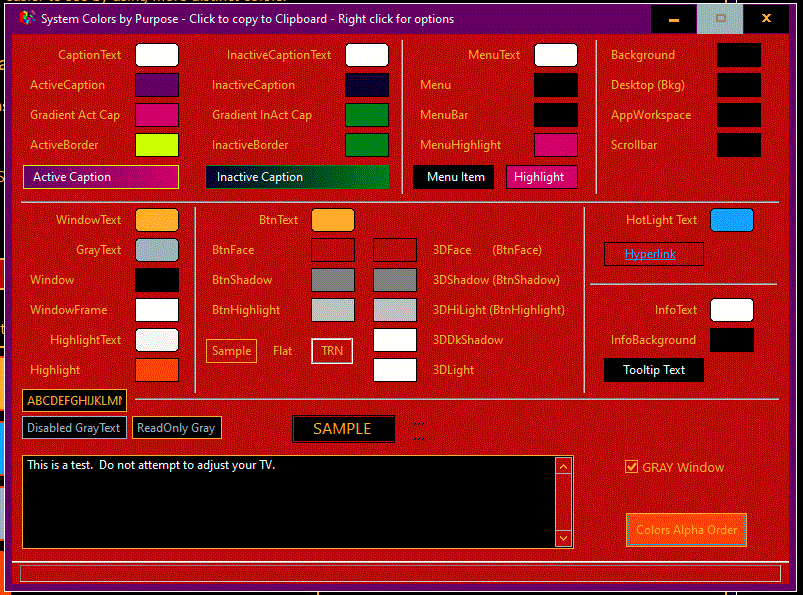This screenshot has width=803, height=595.
Task: Click the empty status field at bottom
Action: [x=400, y=573]
